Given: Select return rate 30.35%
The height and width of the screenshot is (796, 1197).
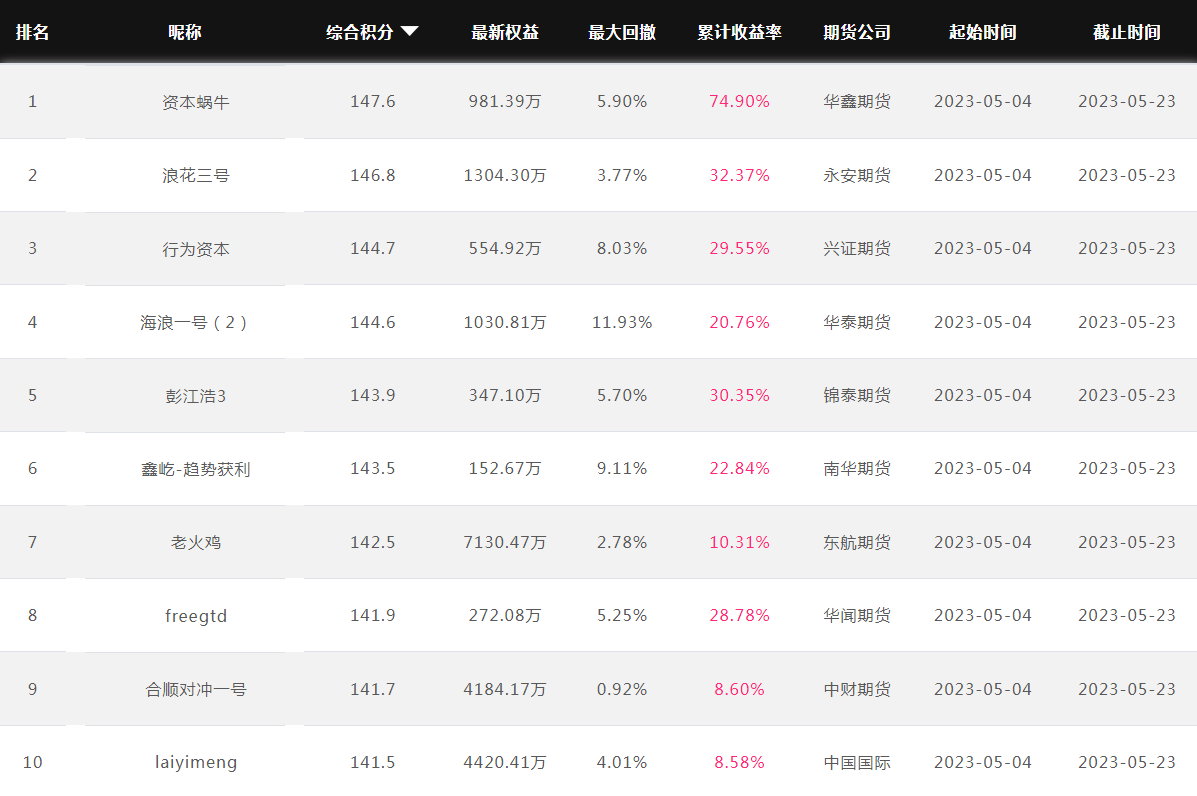Looking at the screenshot, I should pyautogui.click(x=739, y=395).
